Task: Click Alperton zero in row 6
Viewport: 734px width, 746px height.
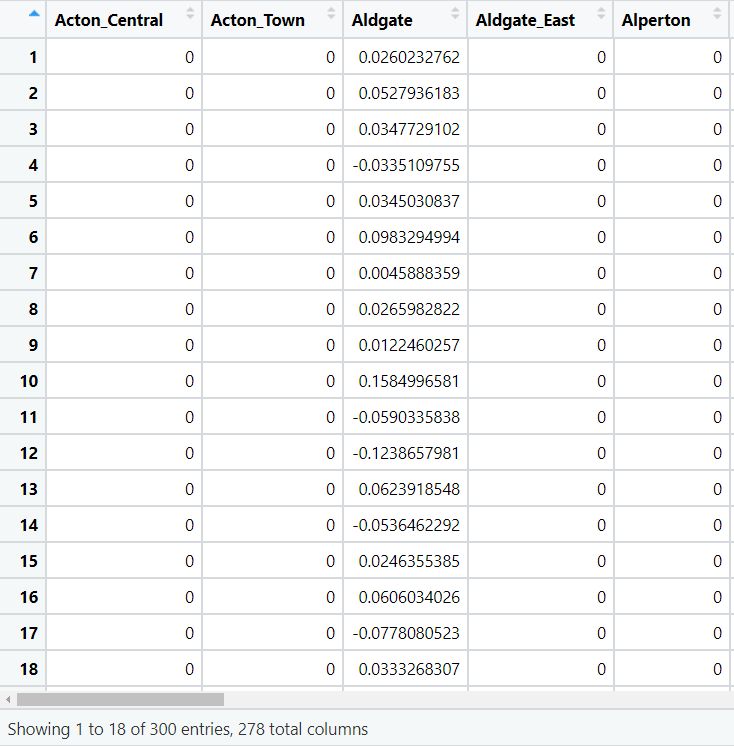Action: [x=717, y=237]
